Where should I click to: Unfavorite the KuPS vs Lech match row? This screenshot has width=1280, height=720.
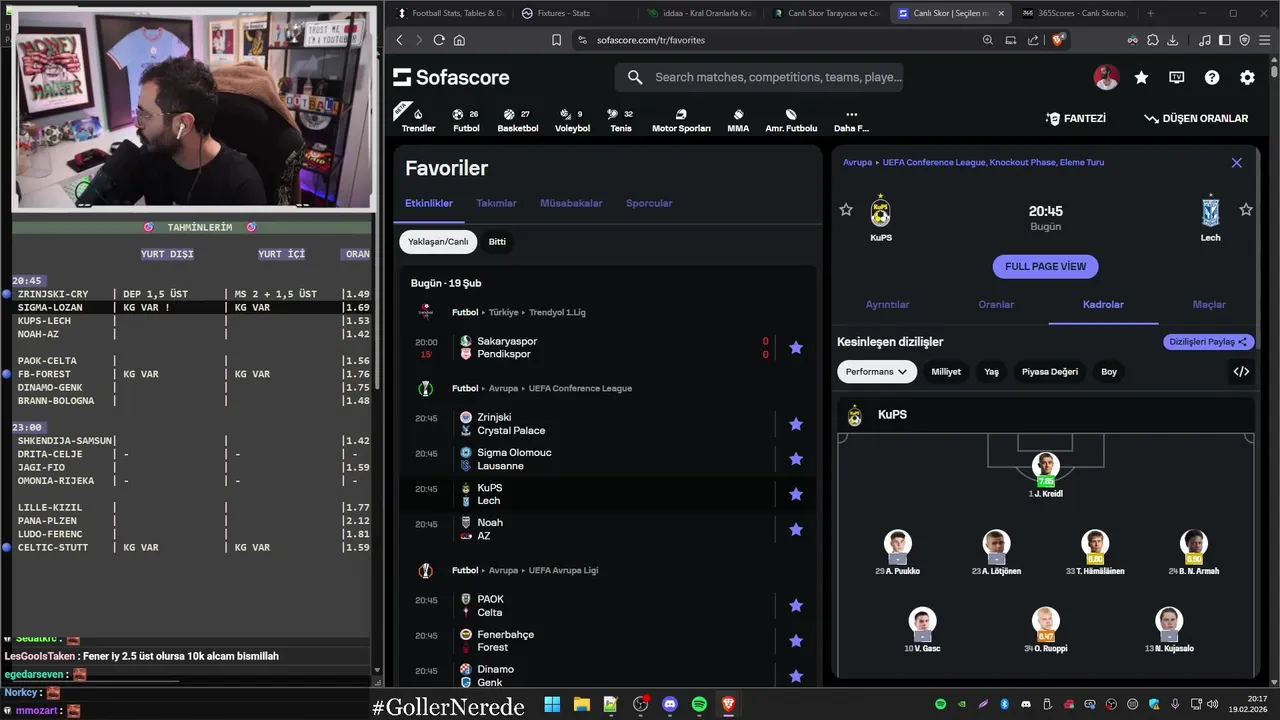click(796, 494)
